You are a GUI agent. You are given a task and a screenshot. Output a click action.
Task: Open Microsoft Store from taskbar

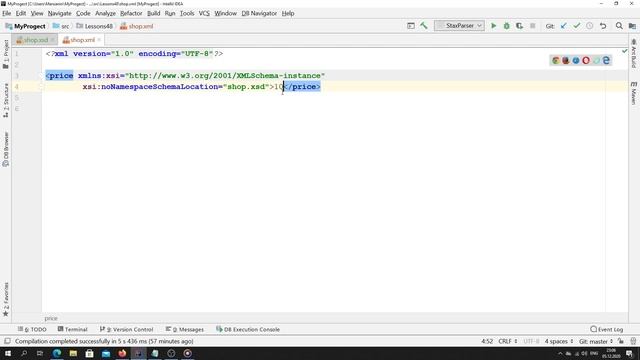tap(89, 353)
